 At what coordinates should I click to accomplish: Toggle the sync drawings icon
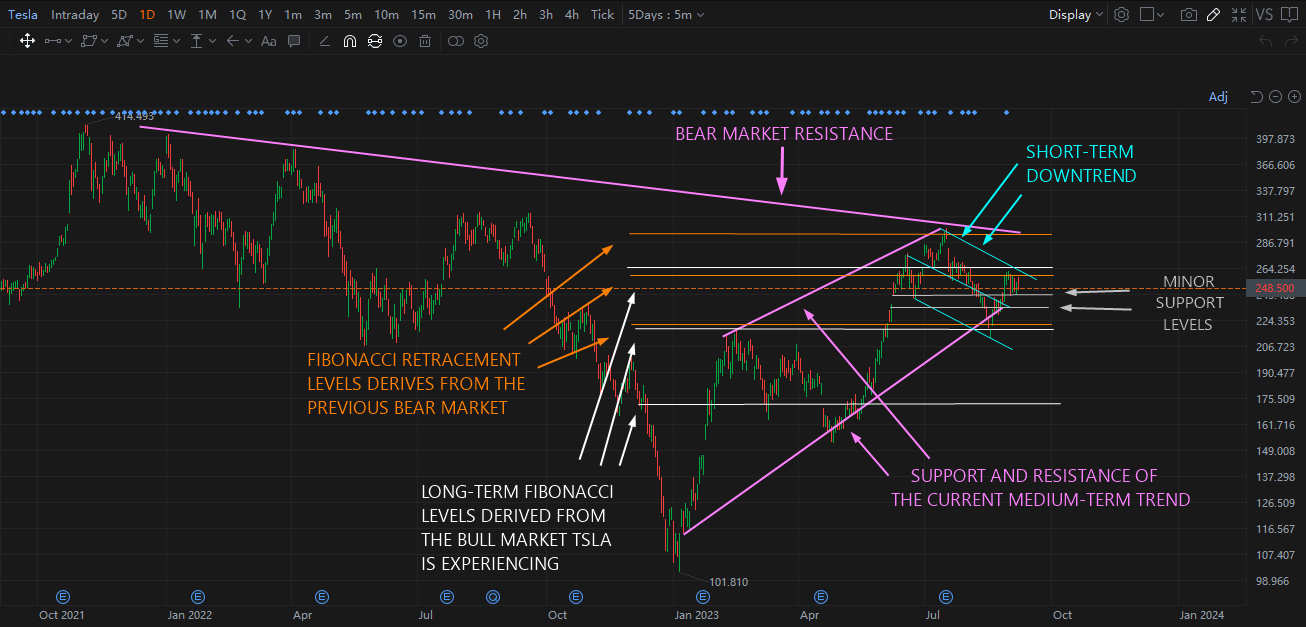point(375,41)
